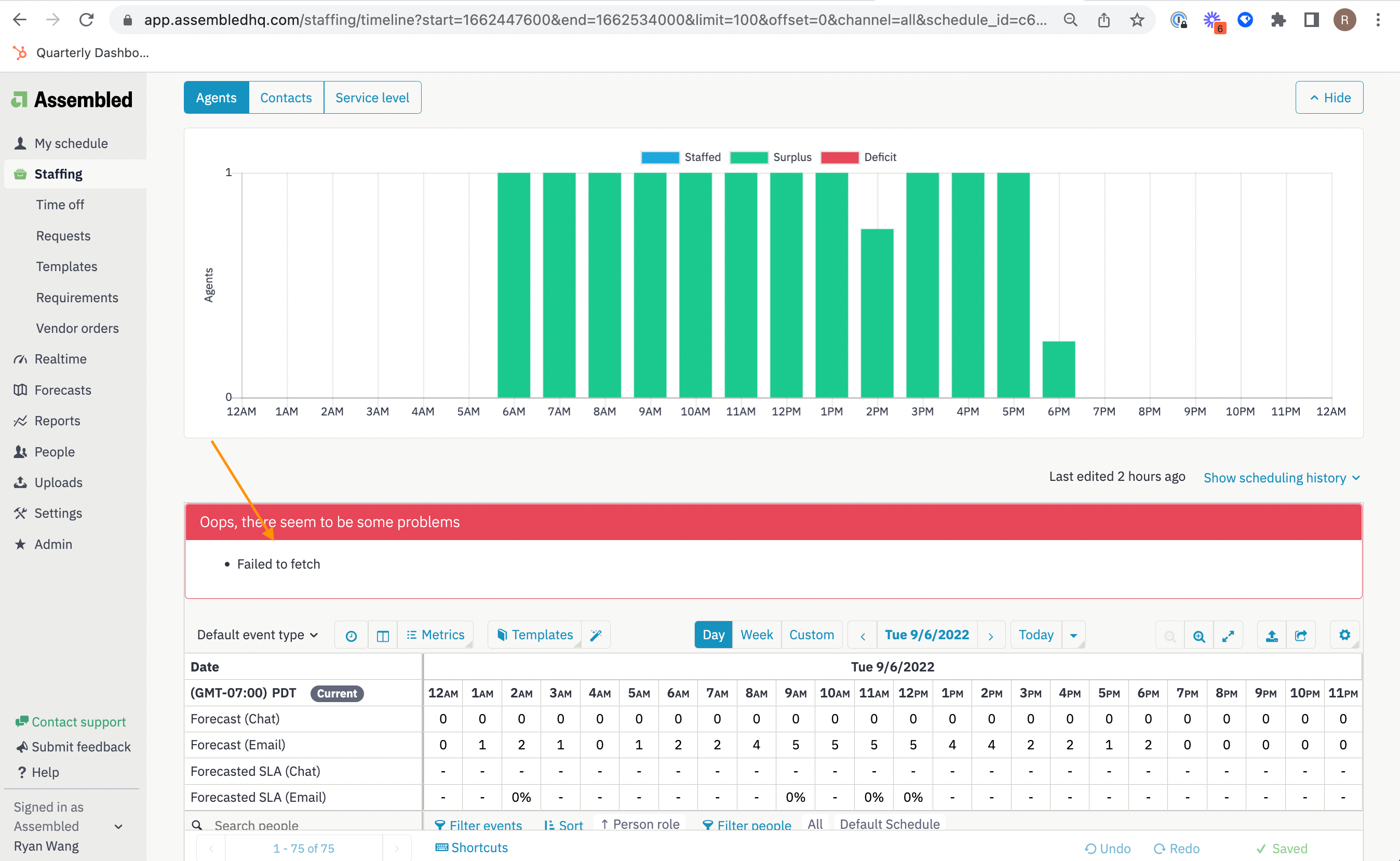This screenshot has width=1400, height=861.
Task: Open the Time off page
Action: (60, 205)
